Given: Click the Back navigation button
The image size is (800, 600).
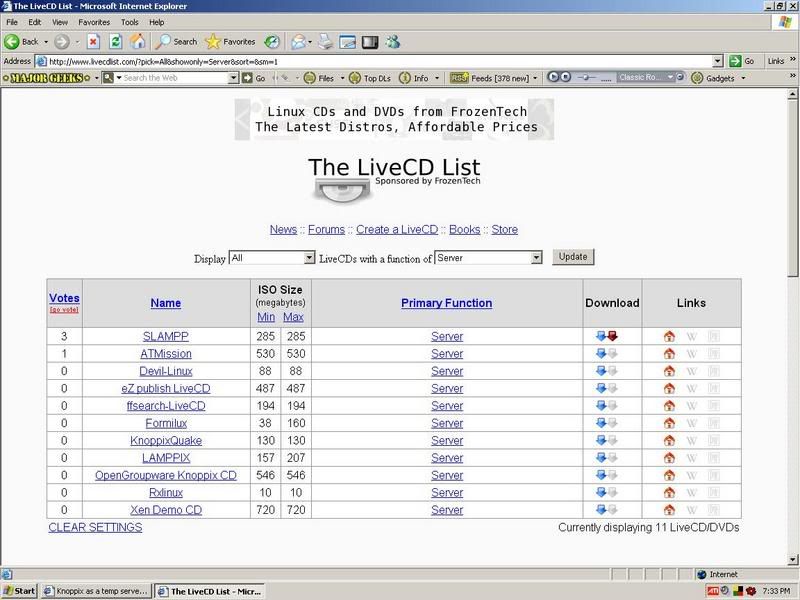Looking at the screenshot, I should pyautogui.click(x=21, y=42).
